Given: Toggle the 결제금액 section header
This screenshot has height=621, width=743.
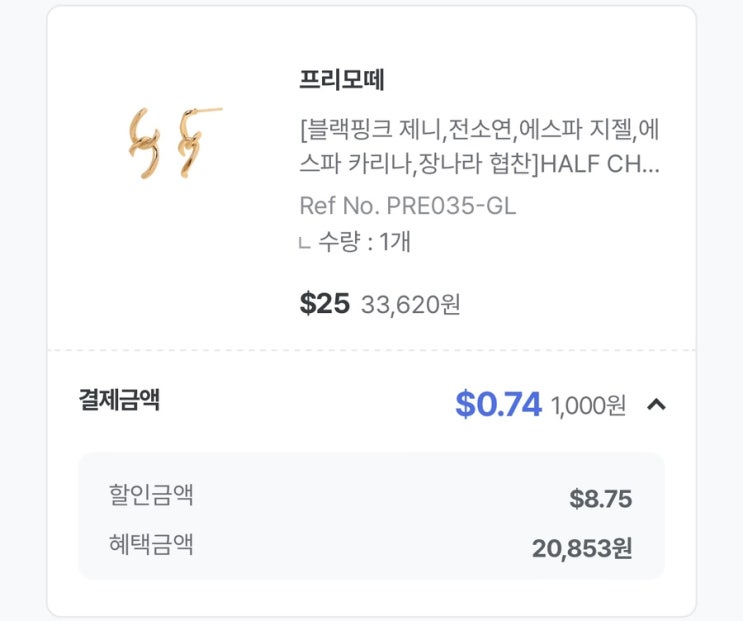Looking at the screenshot, I should click(119, 401).
